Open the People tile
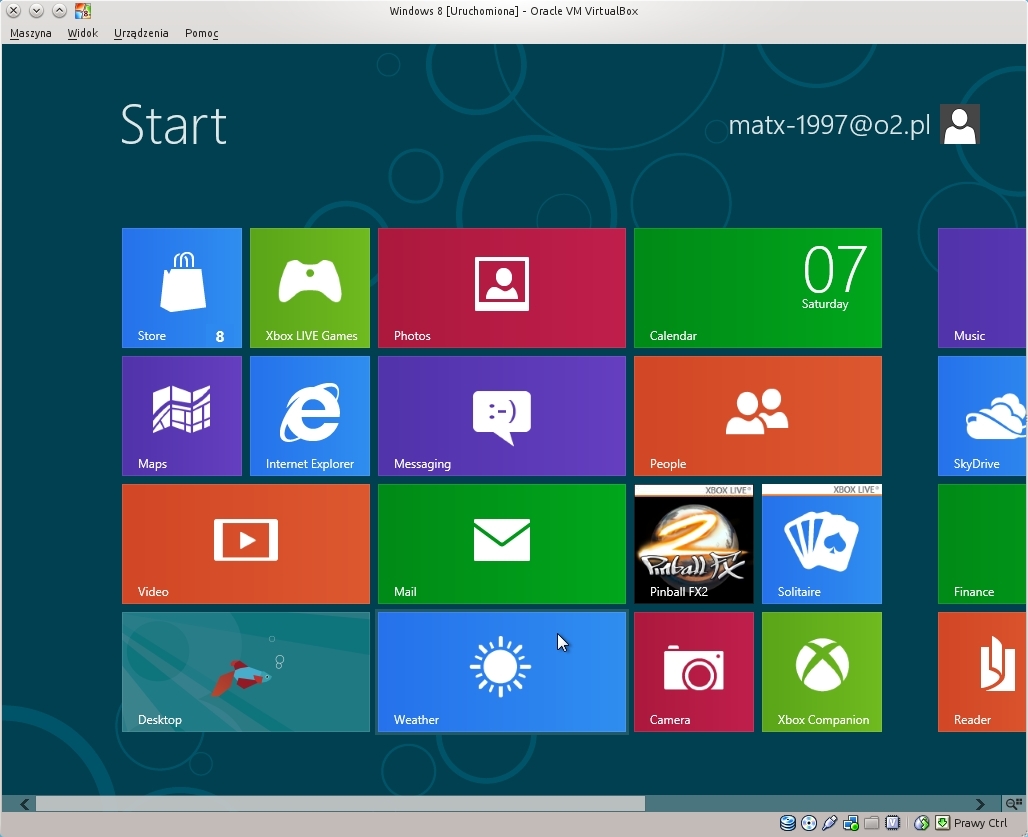The image size is (1028, 837). point(758,416)
